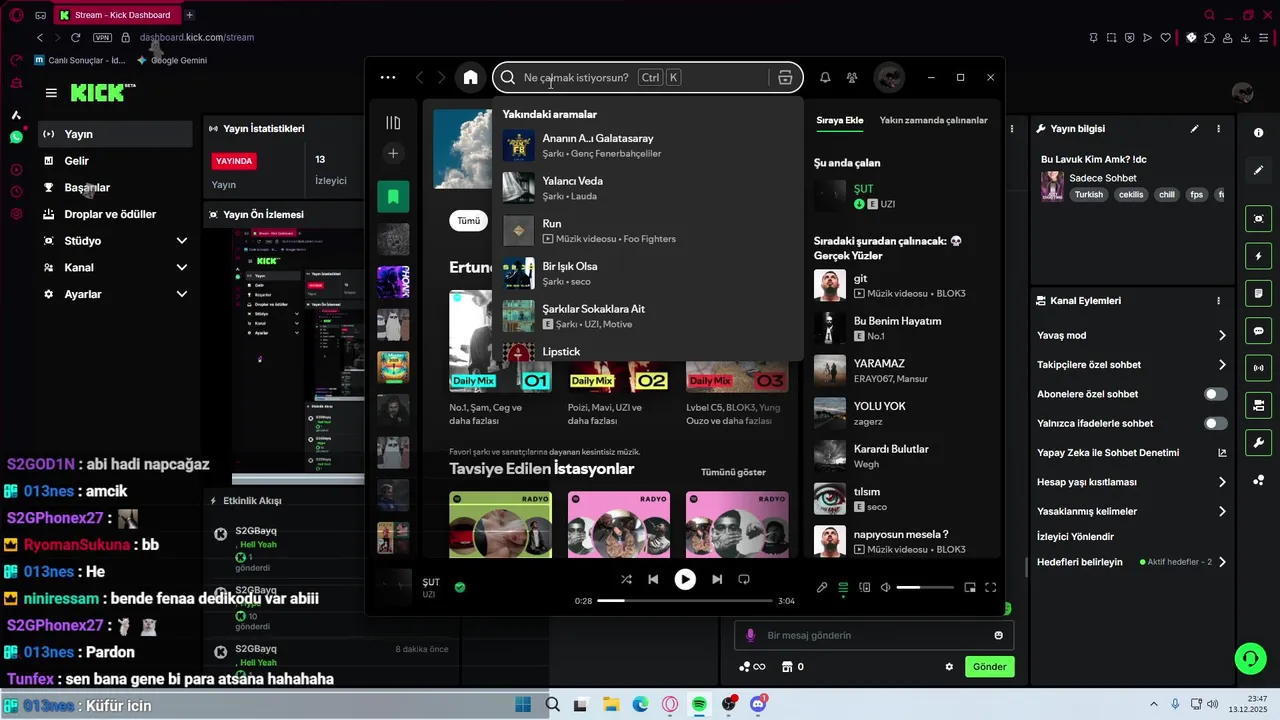
Task: Expand Stüdyo section in Kick sidebar
Action: tap(115, 241)
